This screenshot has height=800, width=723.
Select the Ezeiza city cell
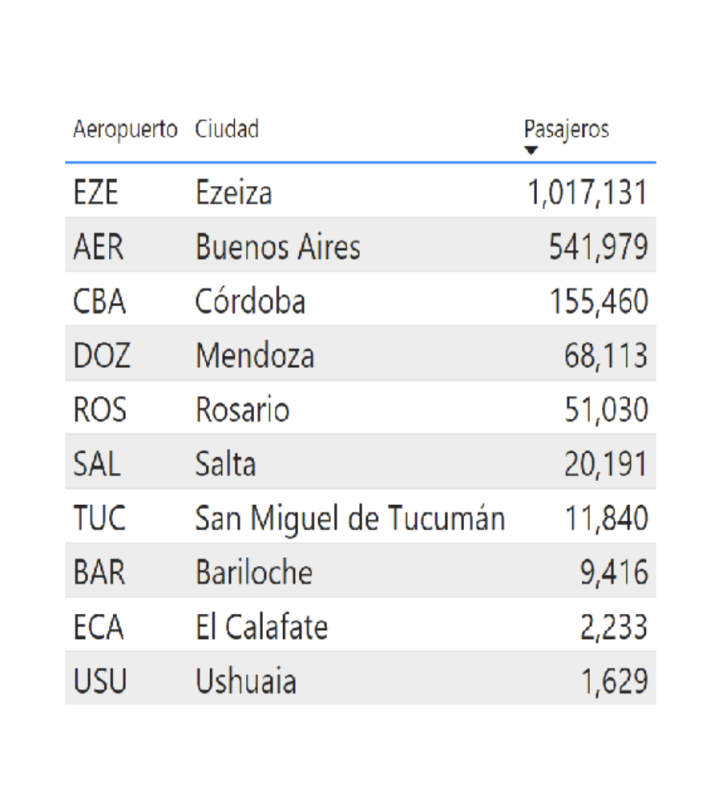(234, 192)
